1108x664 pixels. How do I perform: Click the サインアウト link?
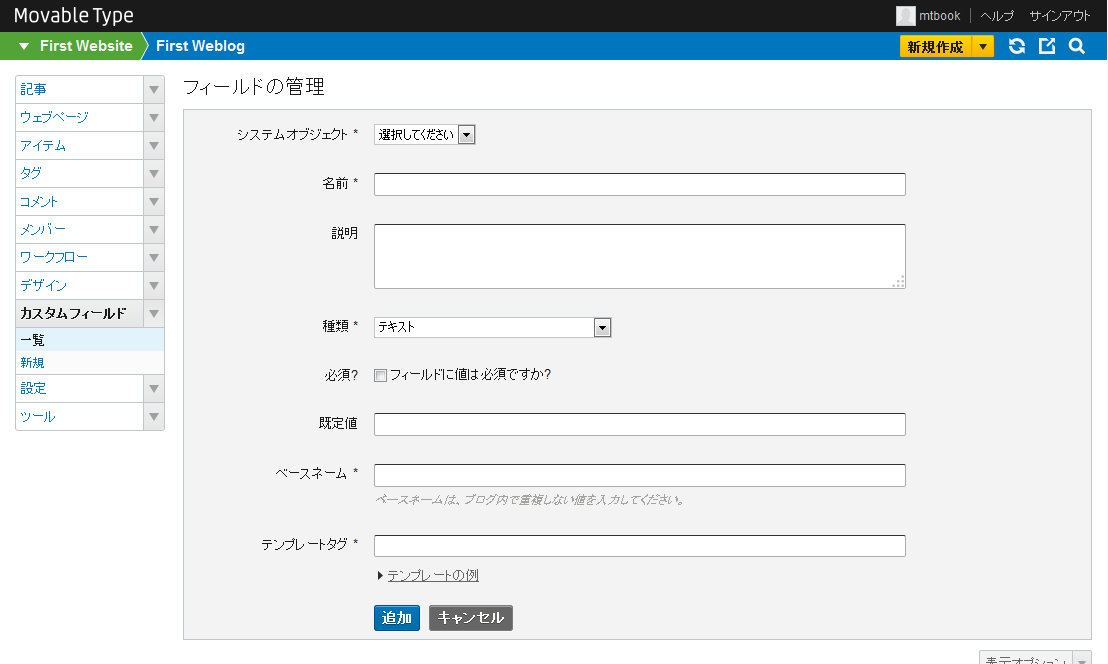coord(1060,16)
